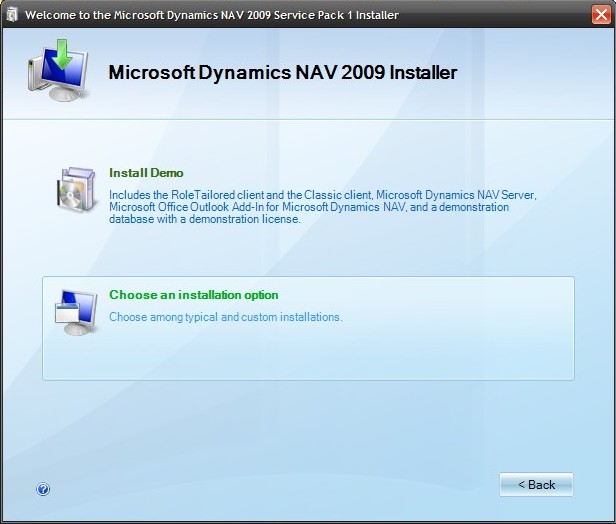This screenshot has height=524, width=616.
Task: Close the installer window with red X
Action: coord(601,15)
